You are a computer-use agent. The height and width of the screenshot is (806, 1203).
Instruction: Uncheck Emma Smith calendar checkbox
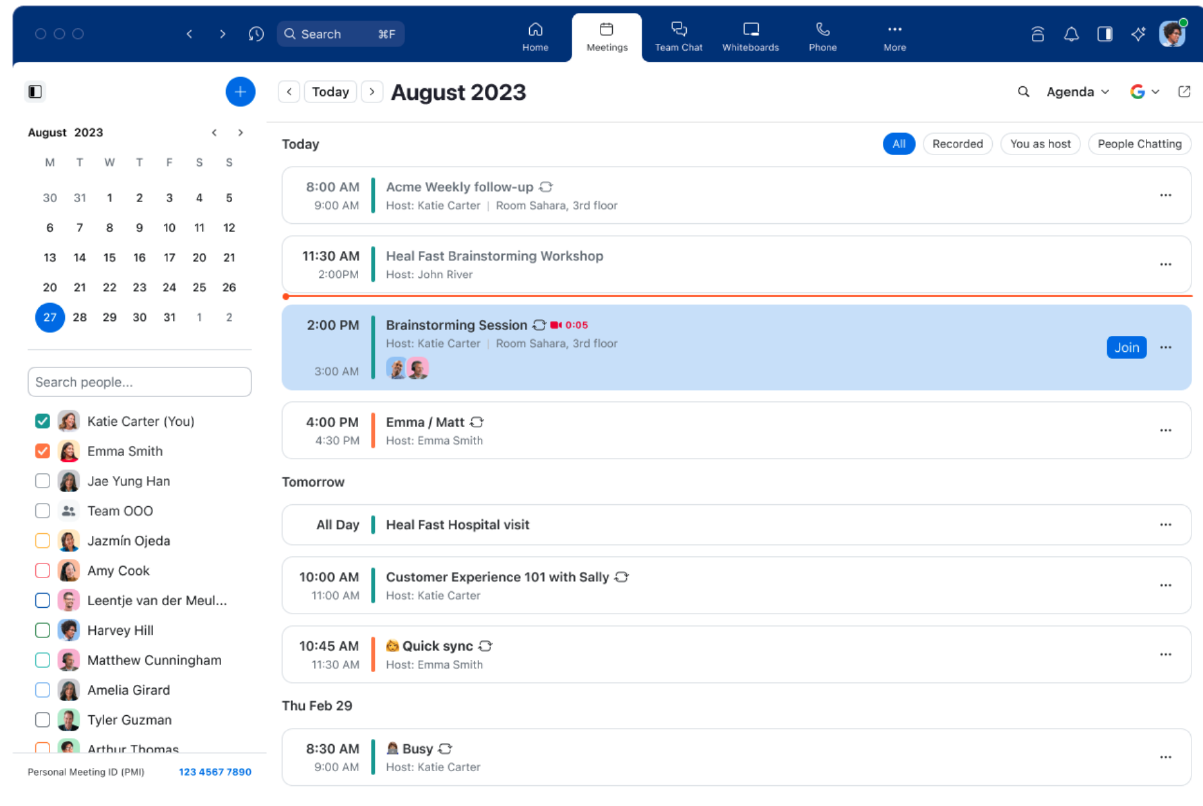pos(42,451)
